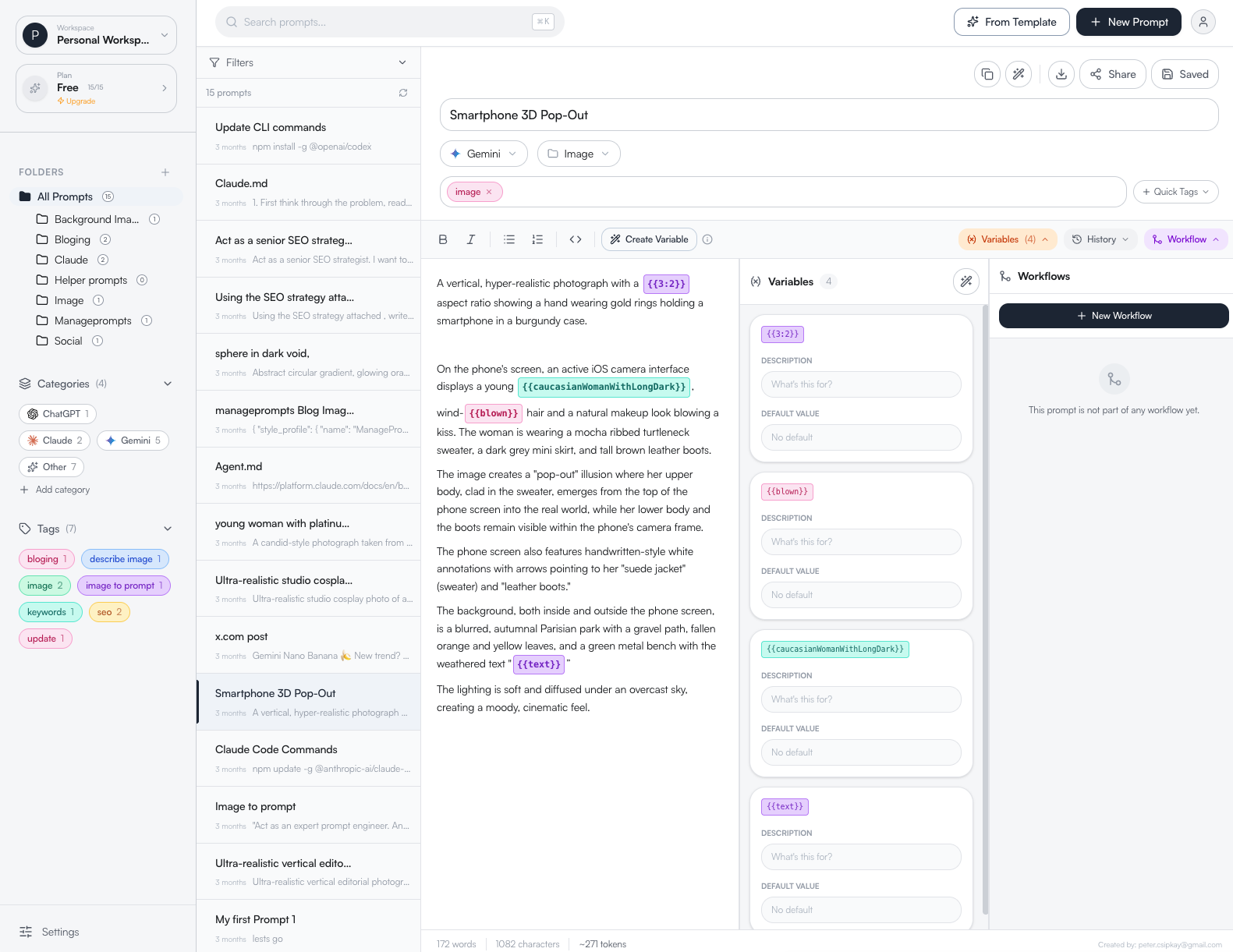Remove the image tag chip
The image size is (1233, 952).
click(x=489, y=192)
